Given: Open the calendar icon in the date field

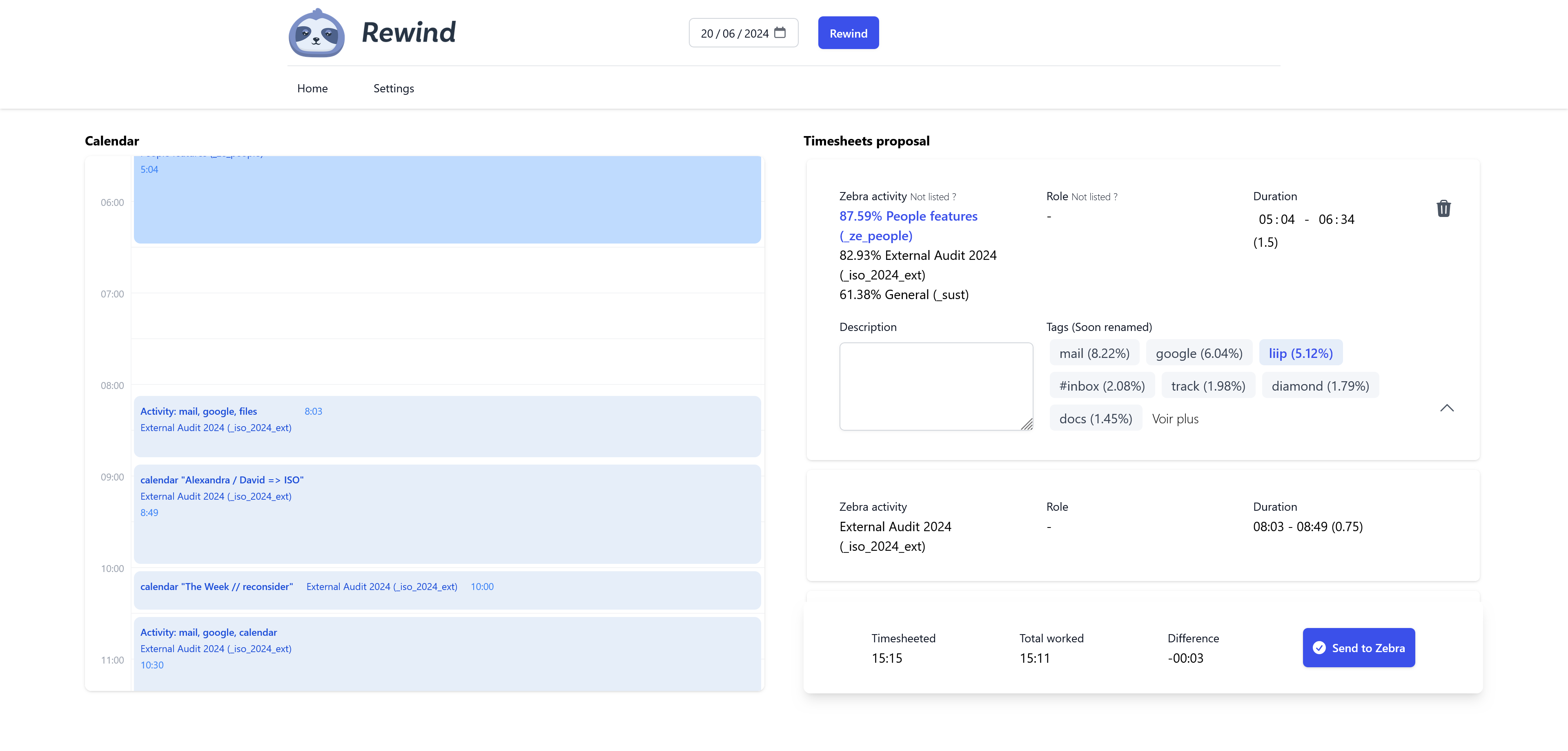Looking at the screenshot, I should pyautogui.click(x=781, y=32).
